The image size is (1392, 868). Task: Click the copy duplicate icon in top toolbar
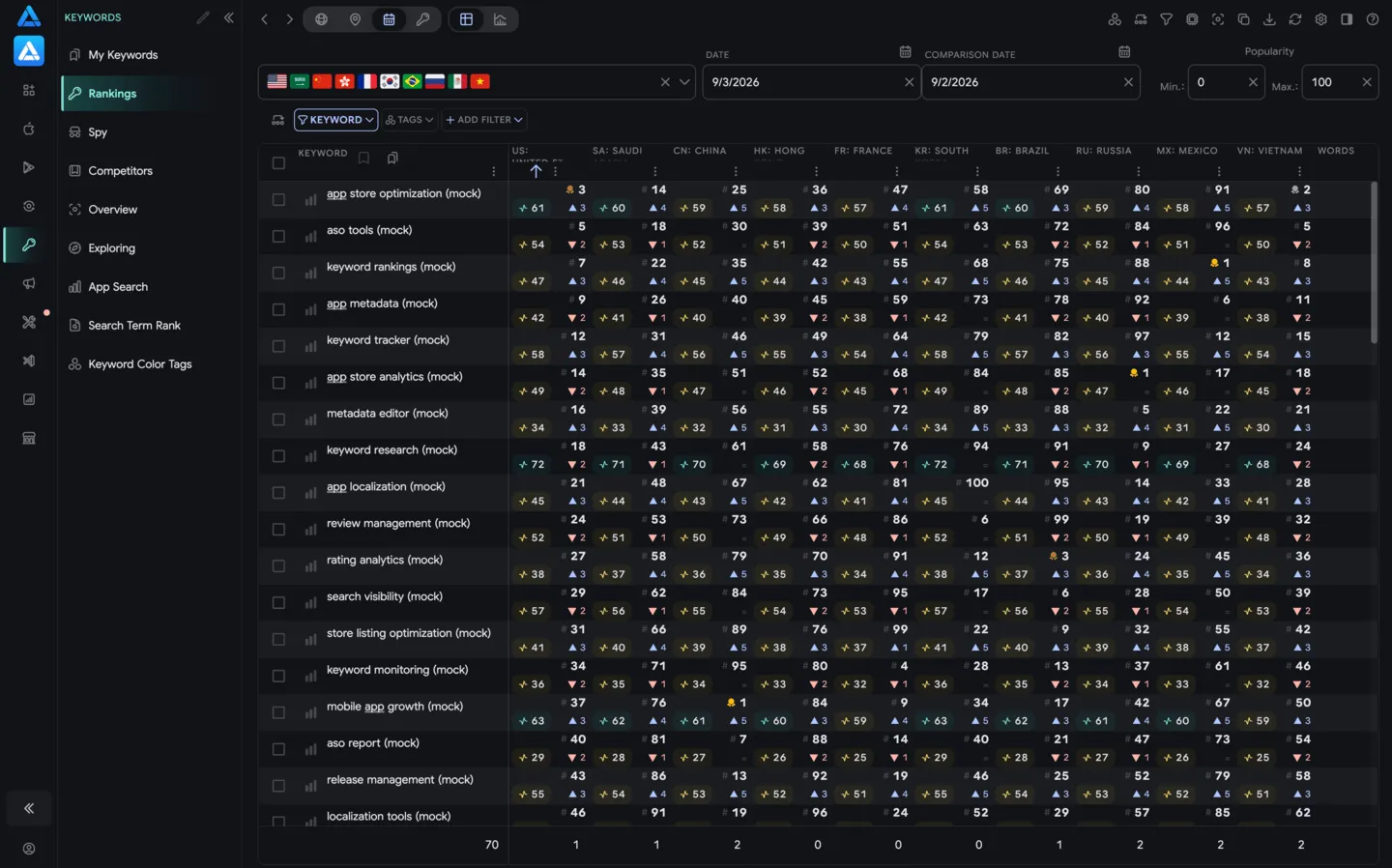pyautogui.click(x=1244, y=19)
